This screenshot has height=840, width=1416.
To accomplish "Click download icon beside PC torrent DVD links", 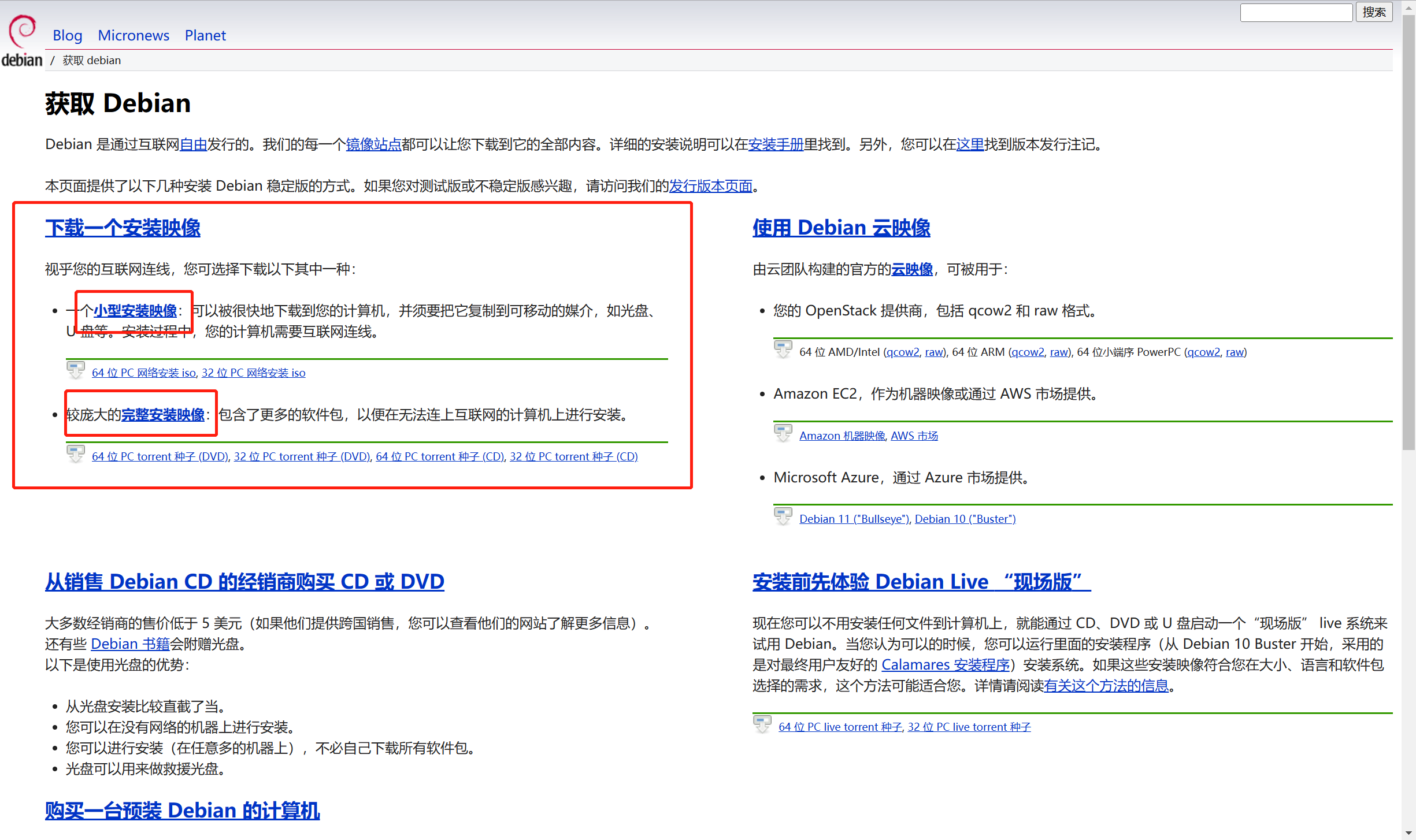I will [76, 454].
